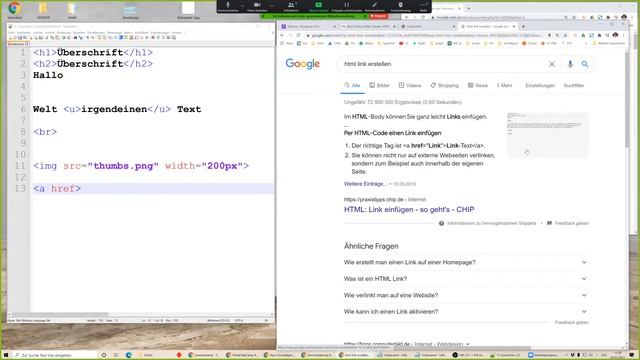Viewport: 640px width, 360px height.
Task: Click the '<br>' tag on line 8
Action: tap(45, 132)
